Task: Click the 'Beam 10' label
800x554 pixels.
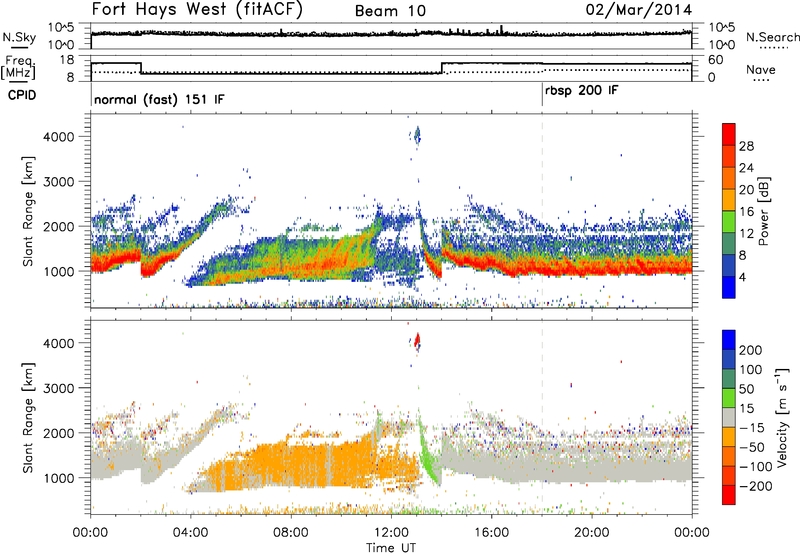Action: click(x=390, y=11)
